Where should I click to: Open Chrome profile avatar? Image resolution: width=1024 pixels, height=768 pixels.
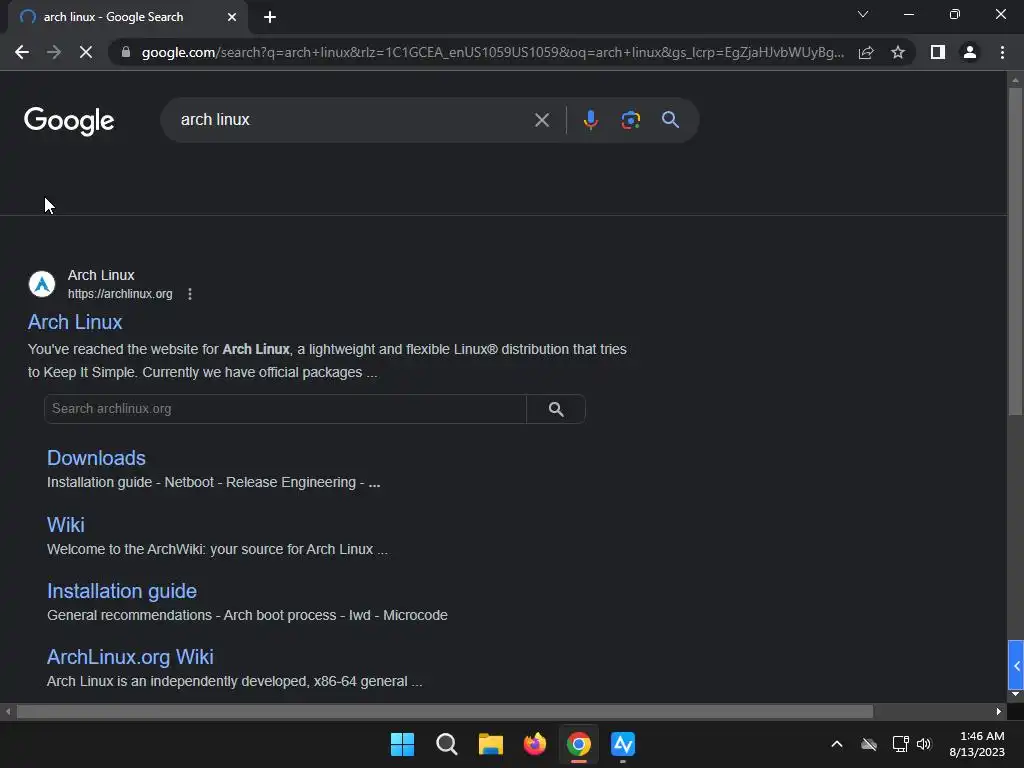pyautogui.click(x=970, y=52)
